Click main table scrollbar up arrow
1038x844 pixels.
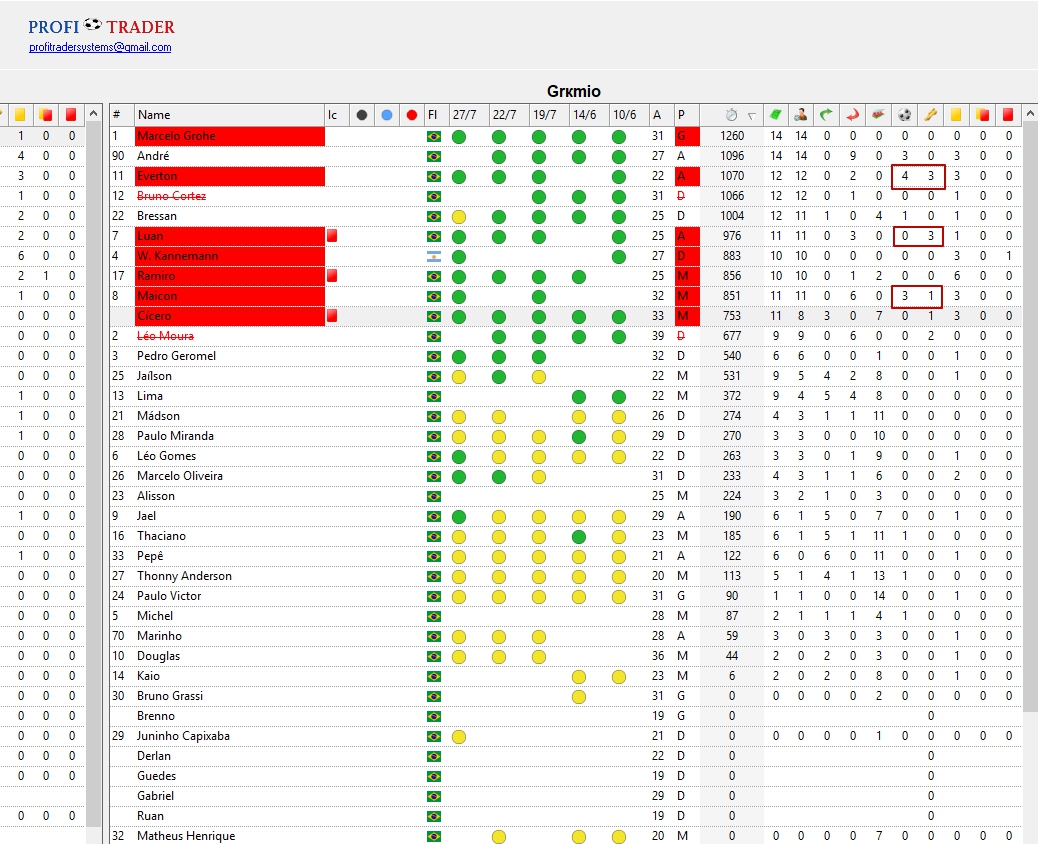pyautogui.click(x=1030, y=114)
